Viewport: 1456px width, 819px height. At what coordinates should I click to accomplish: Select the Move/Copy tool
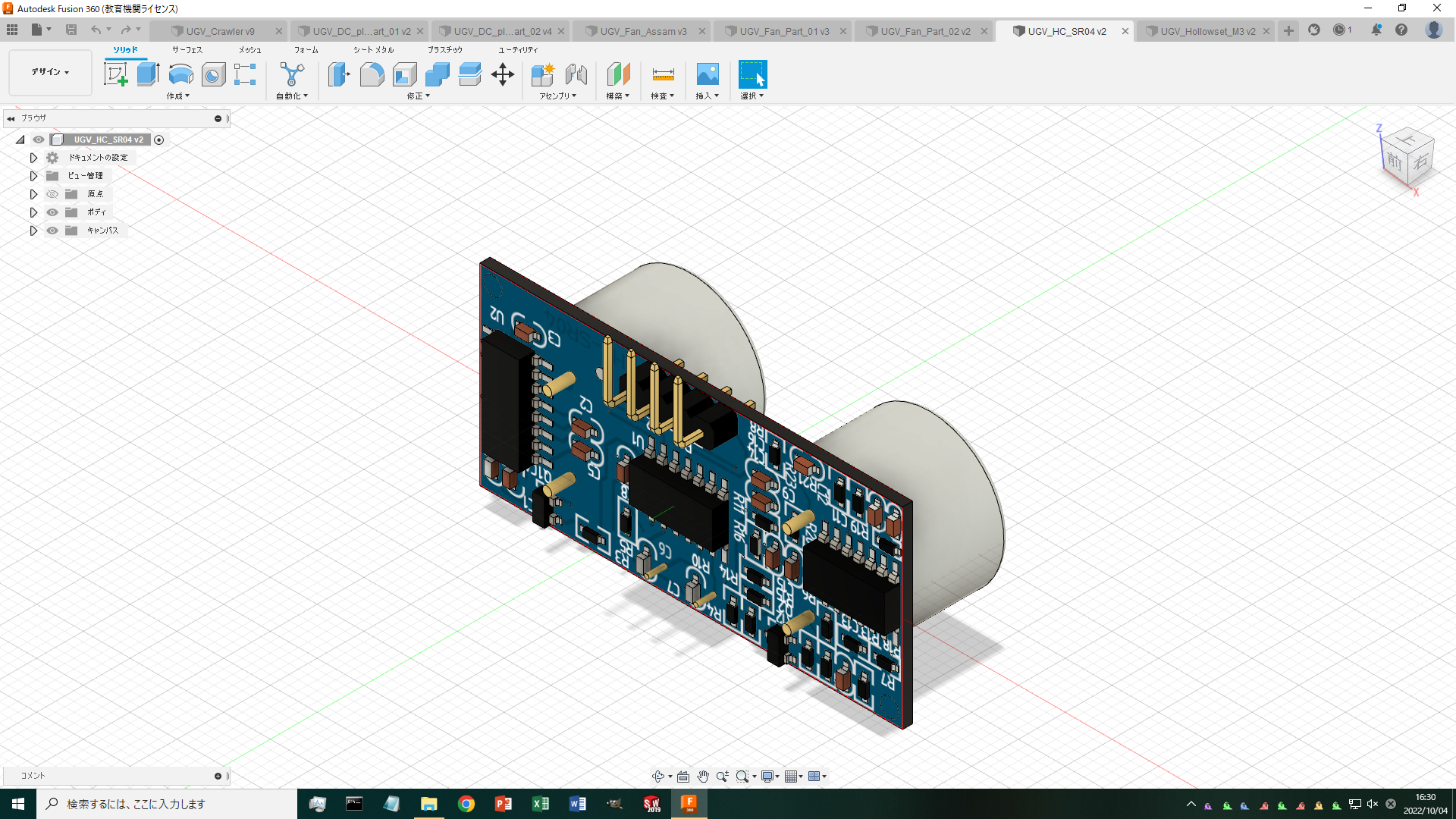coord(503,74)
